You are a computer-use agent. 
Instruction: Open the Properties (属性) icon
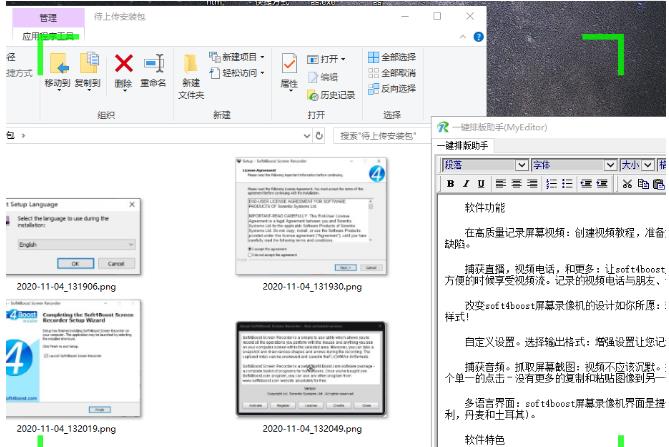coord(289,64)
